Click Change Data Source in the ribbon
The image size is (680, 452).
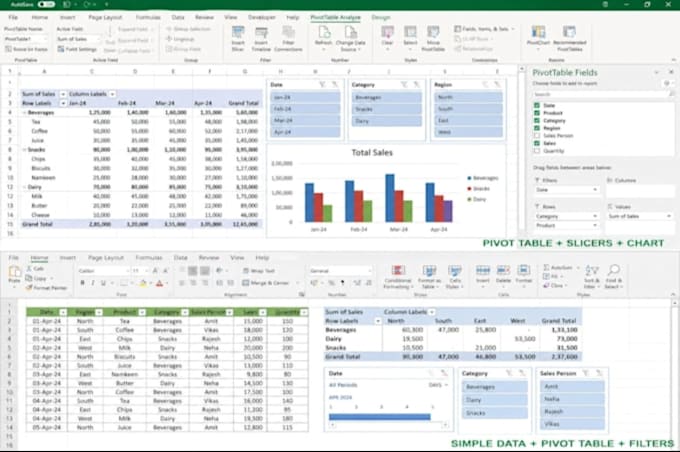350,38
